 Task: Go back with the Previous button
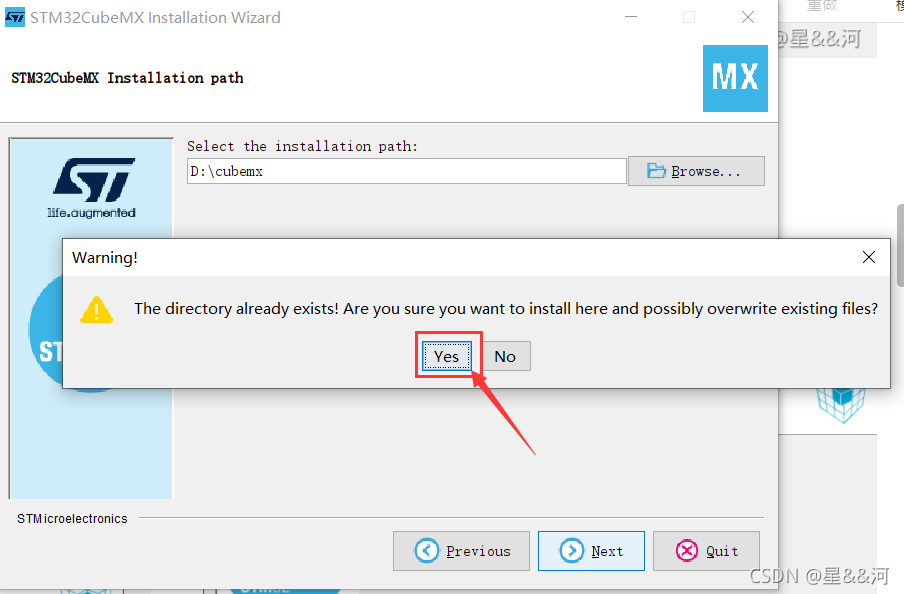[461, 551]
